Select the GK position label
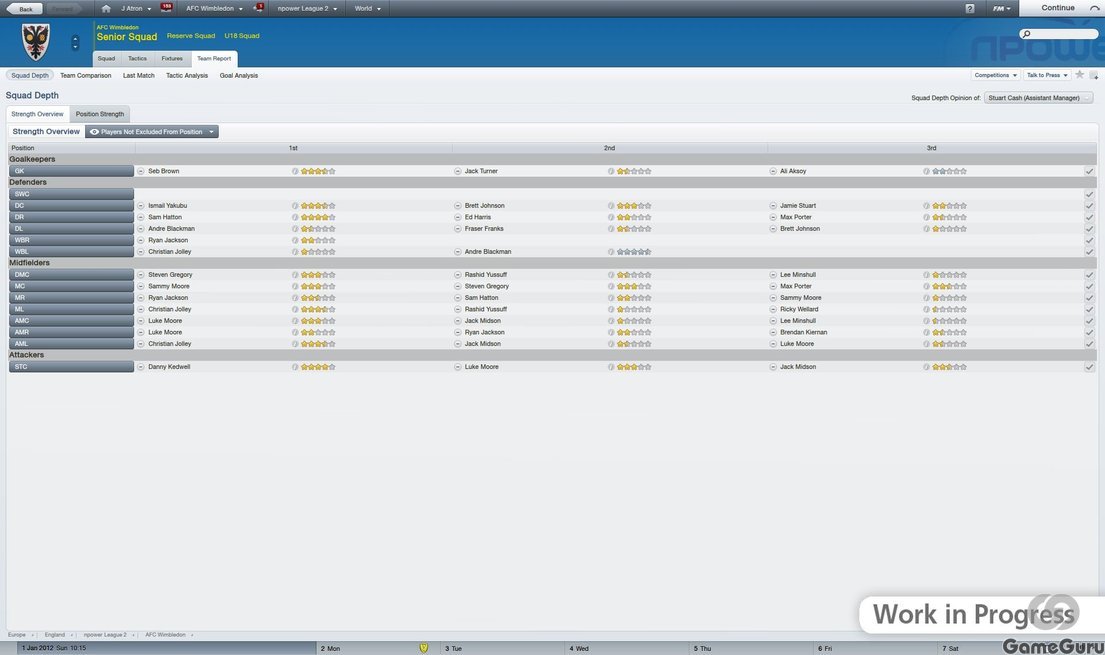Viewport: 1105px width, 655px height. click(x=71, y=171)
